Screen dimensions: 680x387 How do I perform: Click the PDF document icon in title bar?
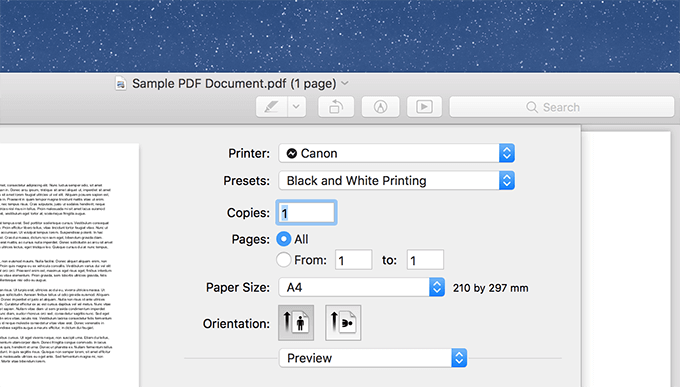pyautogui.click(x=121, y=83)
